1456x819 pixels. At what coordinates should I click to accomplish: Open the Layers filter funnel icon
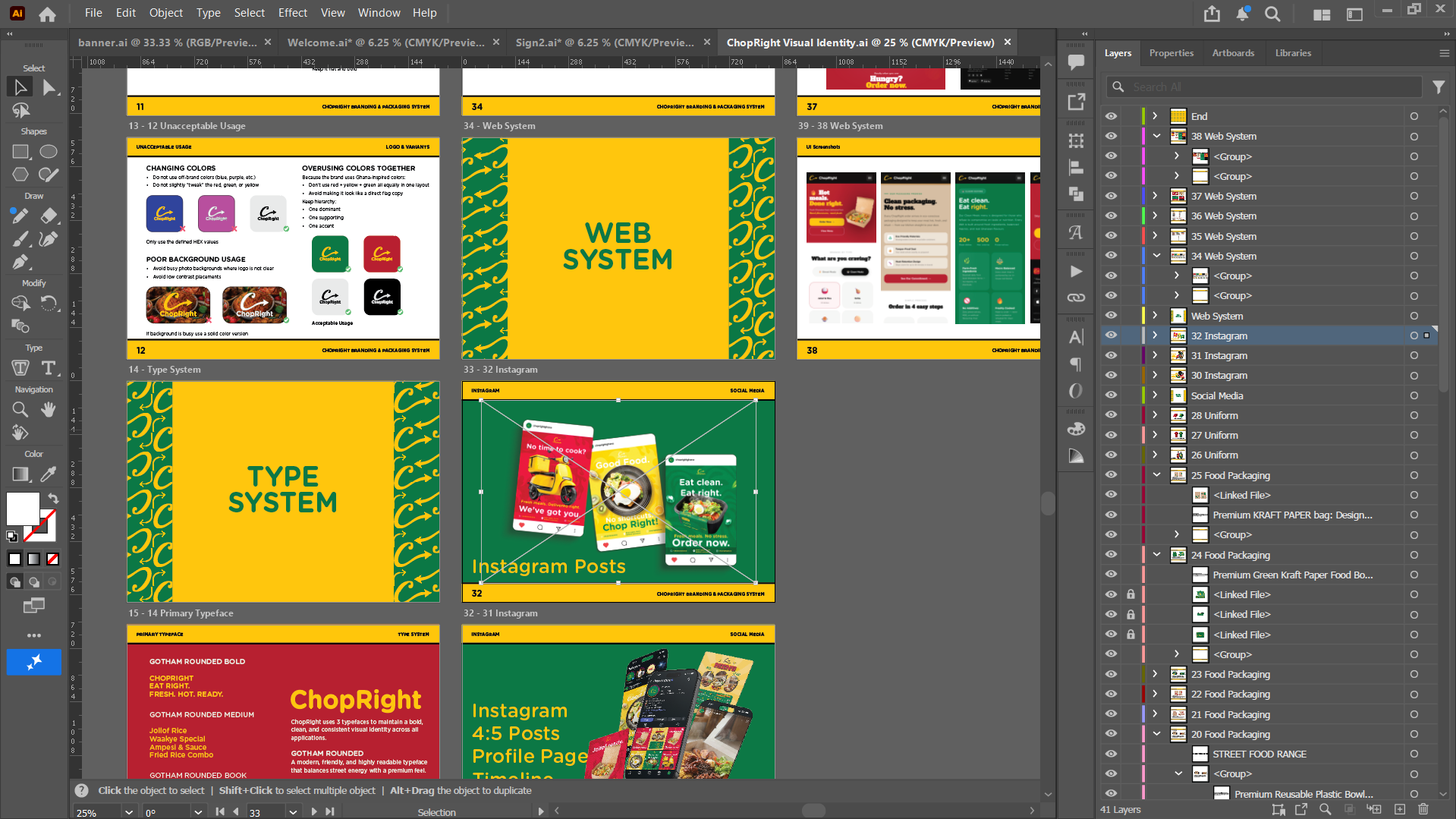pos(1439,87)
